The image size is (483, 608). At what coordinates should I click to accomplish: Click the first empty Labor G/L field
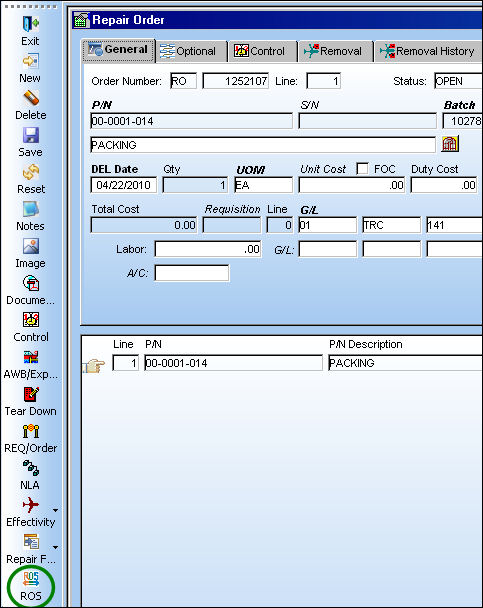click(x=328, y=249)
